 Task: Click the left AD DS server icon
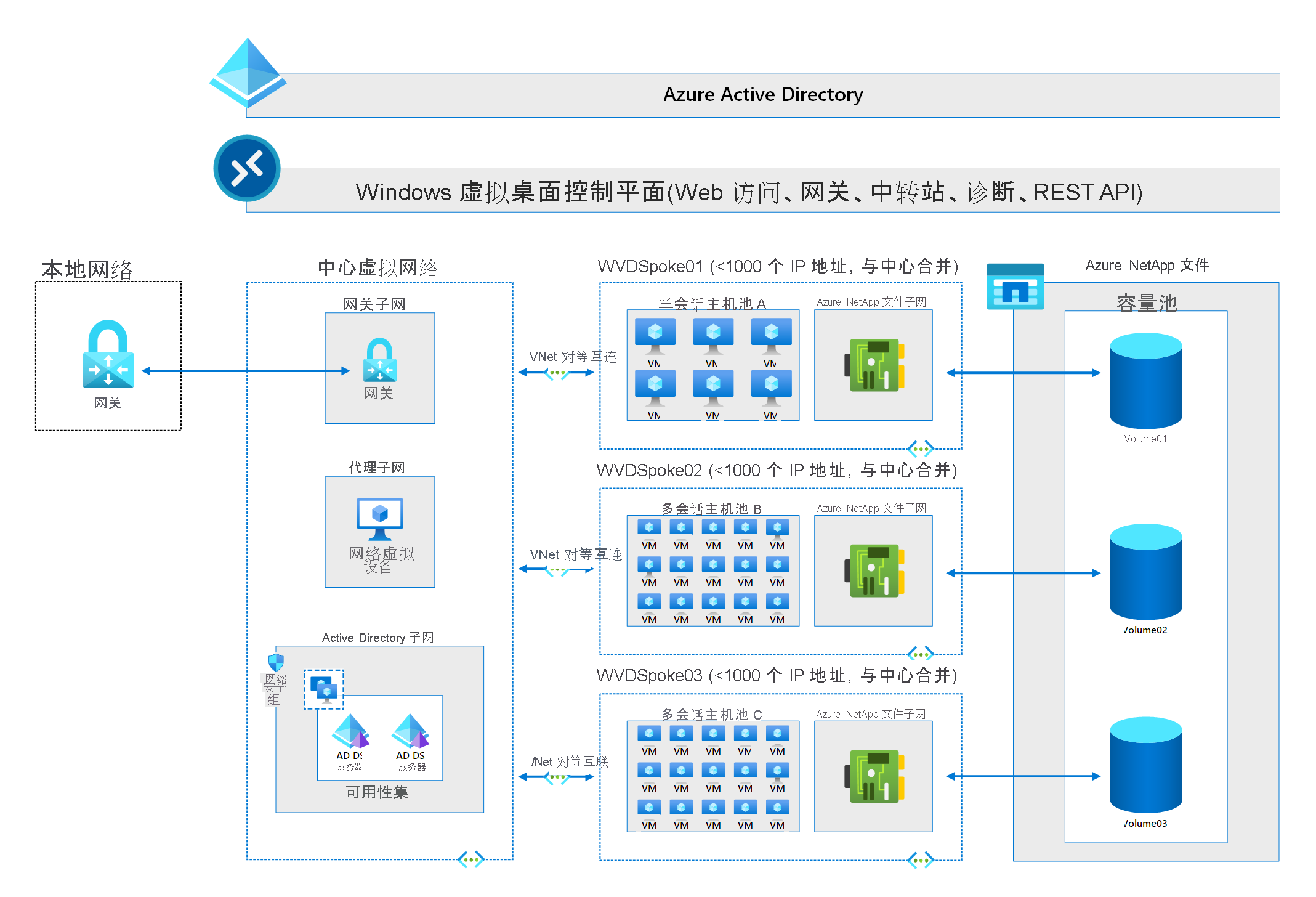coord(350,731)
